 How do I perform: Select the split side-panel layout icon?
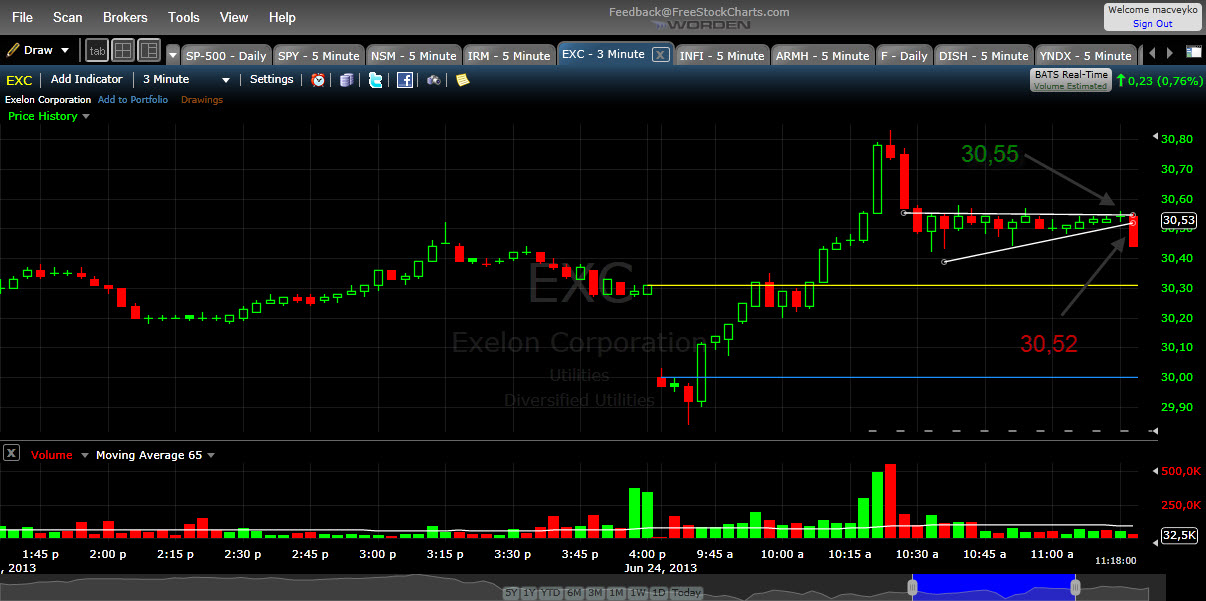point(149,50)
